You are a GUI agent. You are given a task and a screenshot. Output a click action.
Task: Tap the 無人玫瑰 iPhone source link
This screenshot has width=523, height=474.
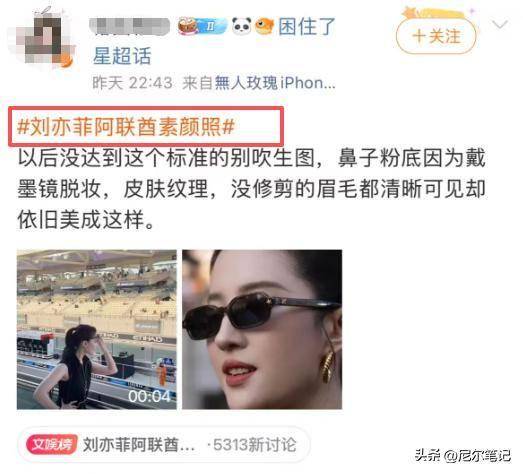(x=275, y=83)
